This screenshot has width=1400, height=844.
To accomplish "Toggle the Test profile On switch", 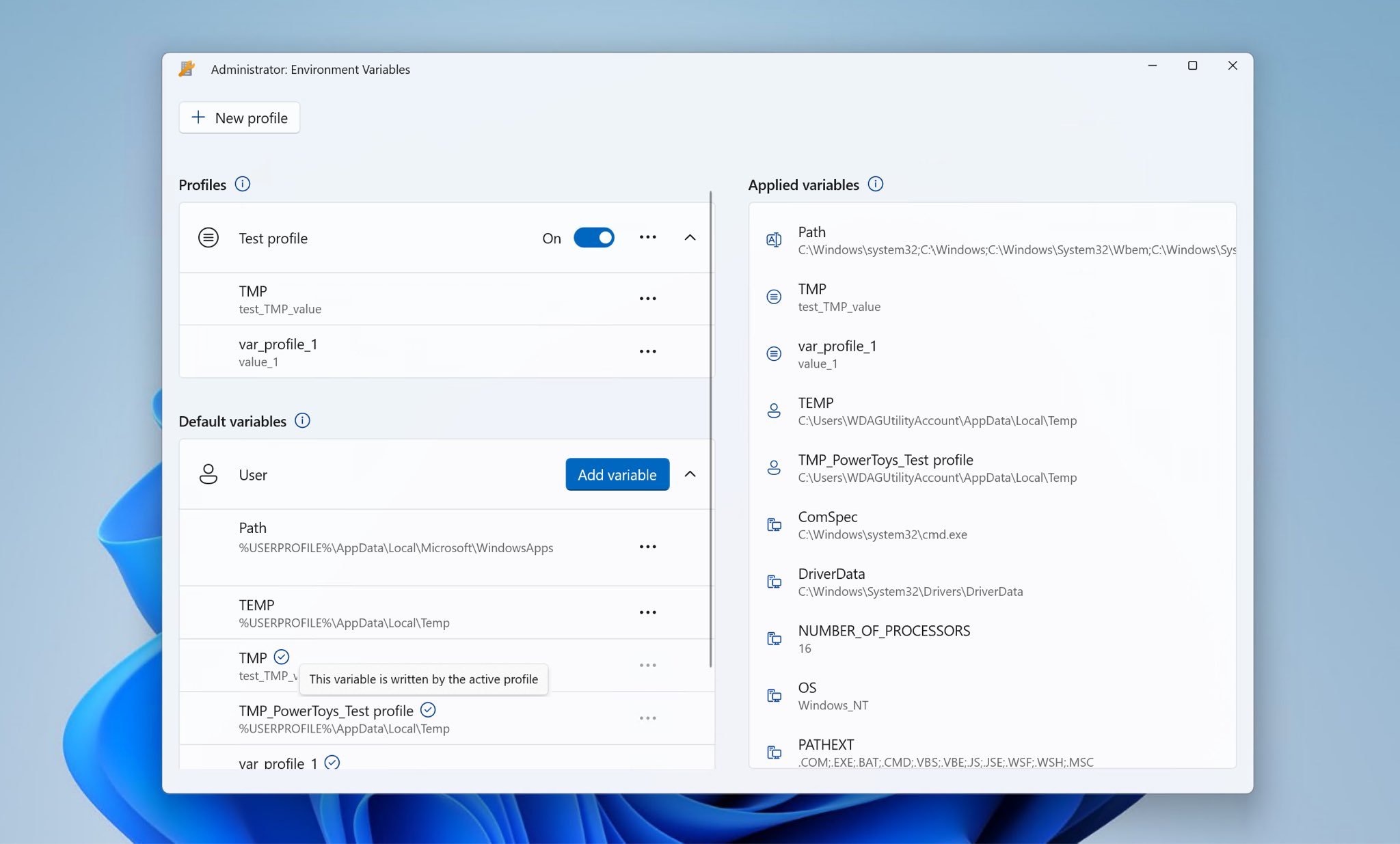I will click(x=593, y=238).
